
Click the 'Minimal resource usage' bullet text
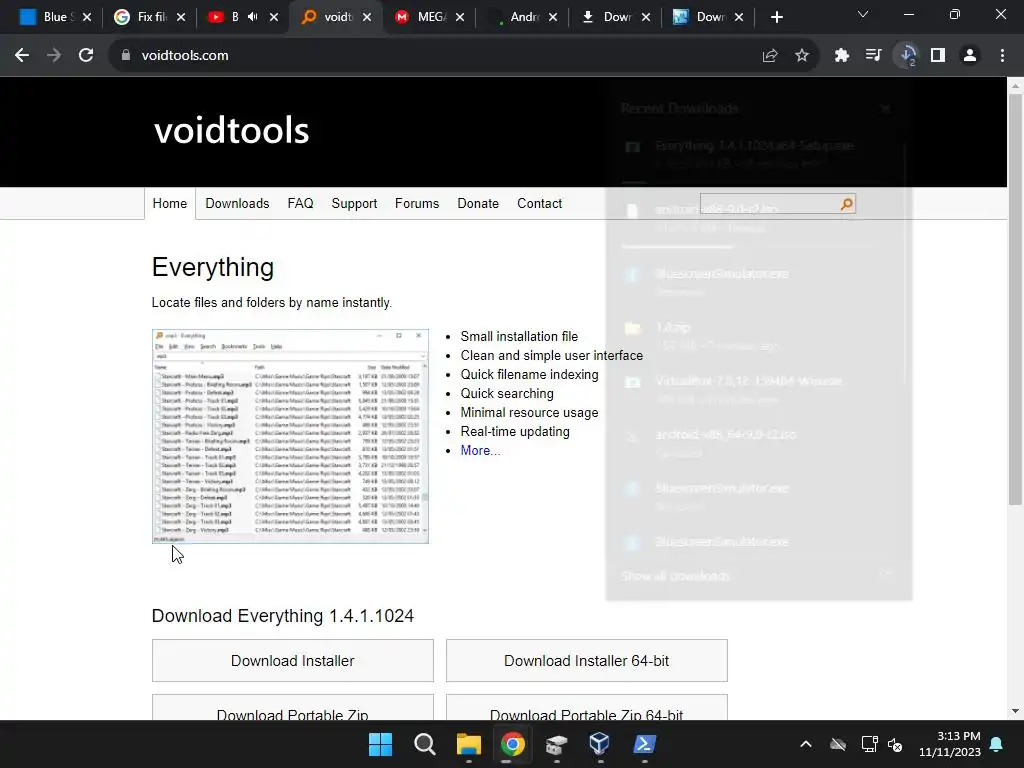[x=529, y=412]
